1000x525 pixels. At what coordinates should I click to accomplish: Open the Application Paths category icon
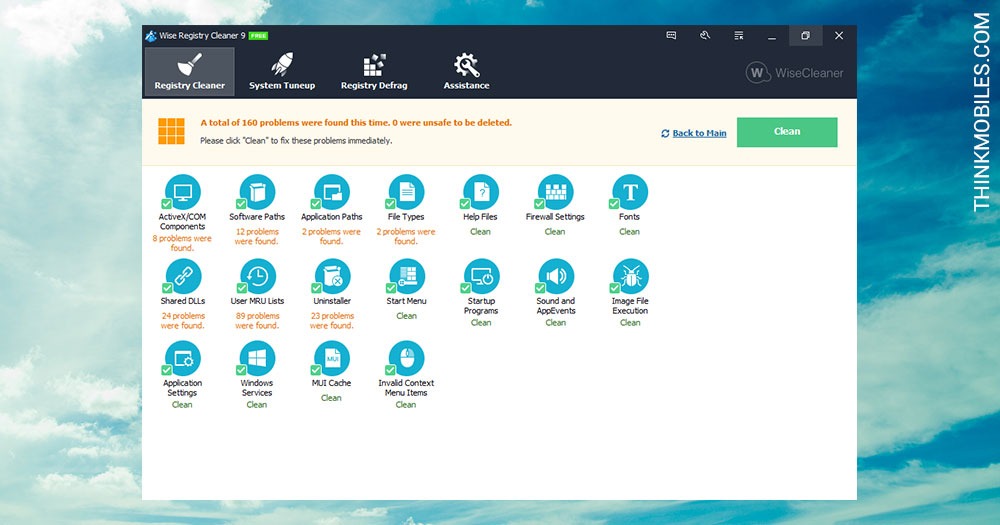(x=332, y=192)
